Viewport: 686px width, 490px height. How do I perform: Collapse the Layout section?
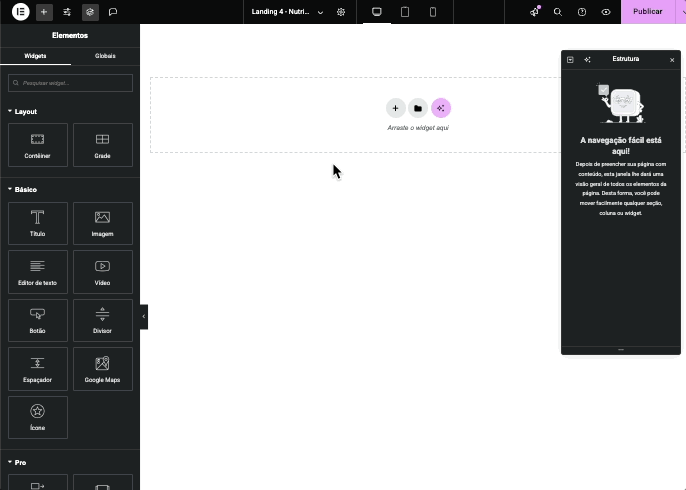[25, 111]
